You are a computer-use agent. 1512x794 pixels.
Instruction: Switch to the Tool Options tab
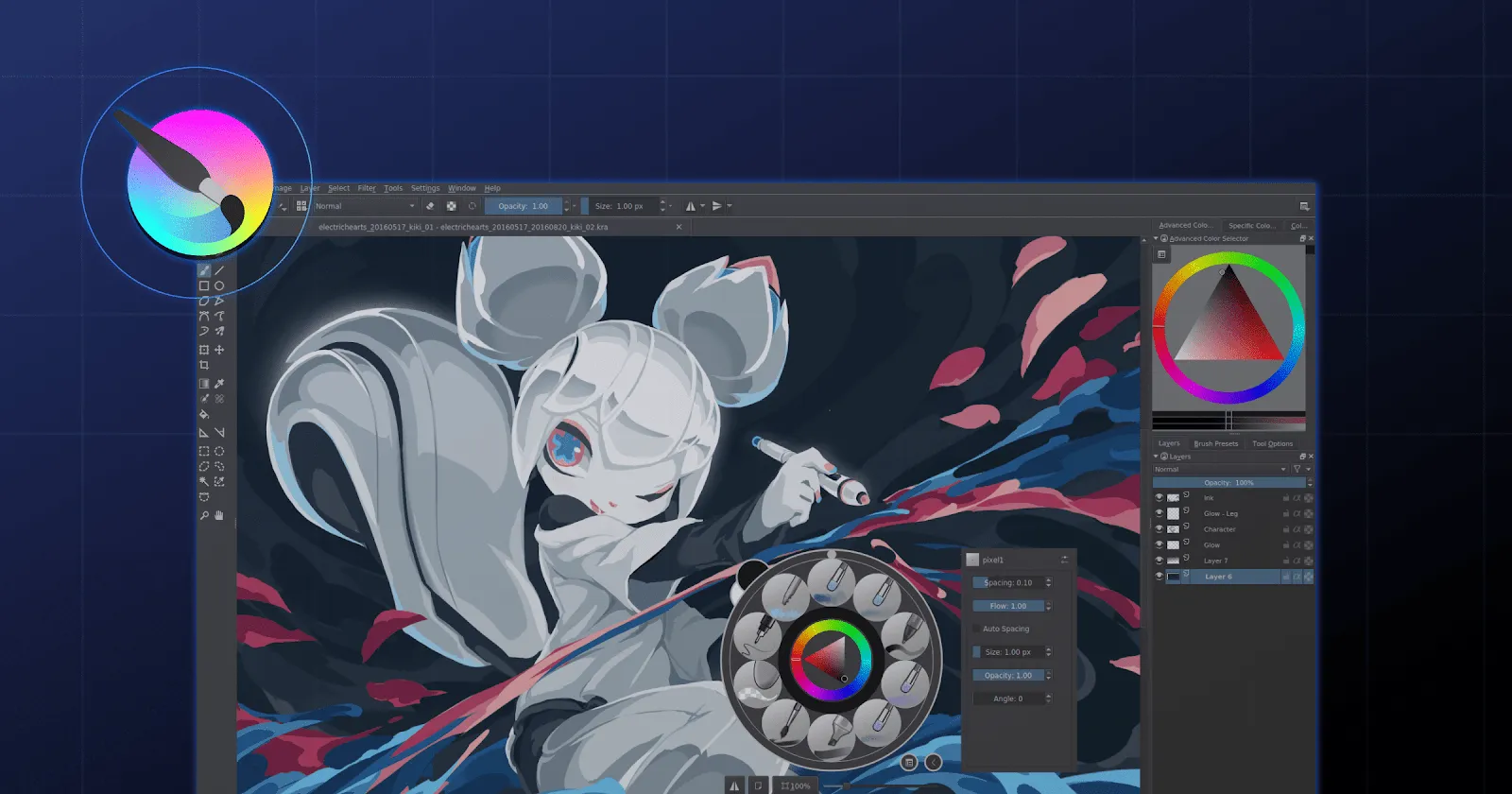tap(1272, 443)
